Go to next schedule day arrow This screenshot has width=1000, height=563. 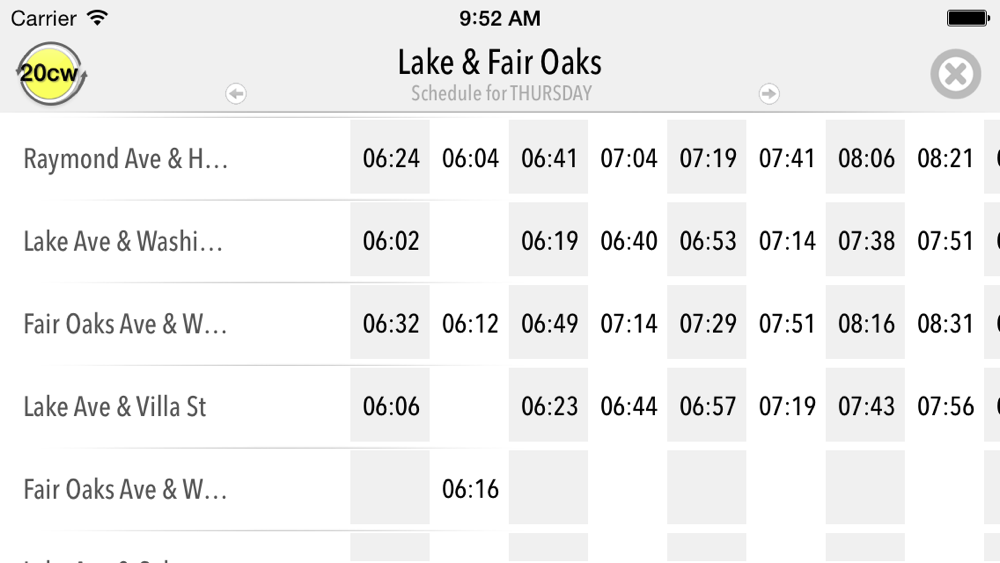[x=769, y=94]
